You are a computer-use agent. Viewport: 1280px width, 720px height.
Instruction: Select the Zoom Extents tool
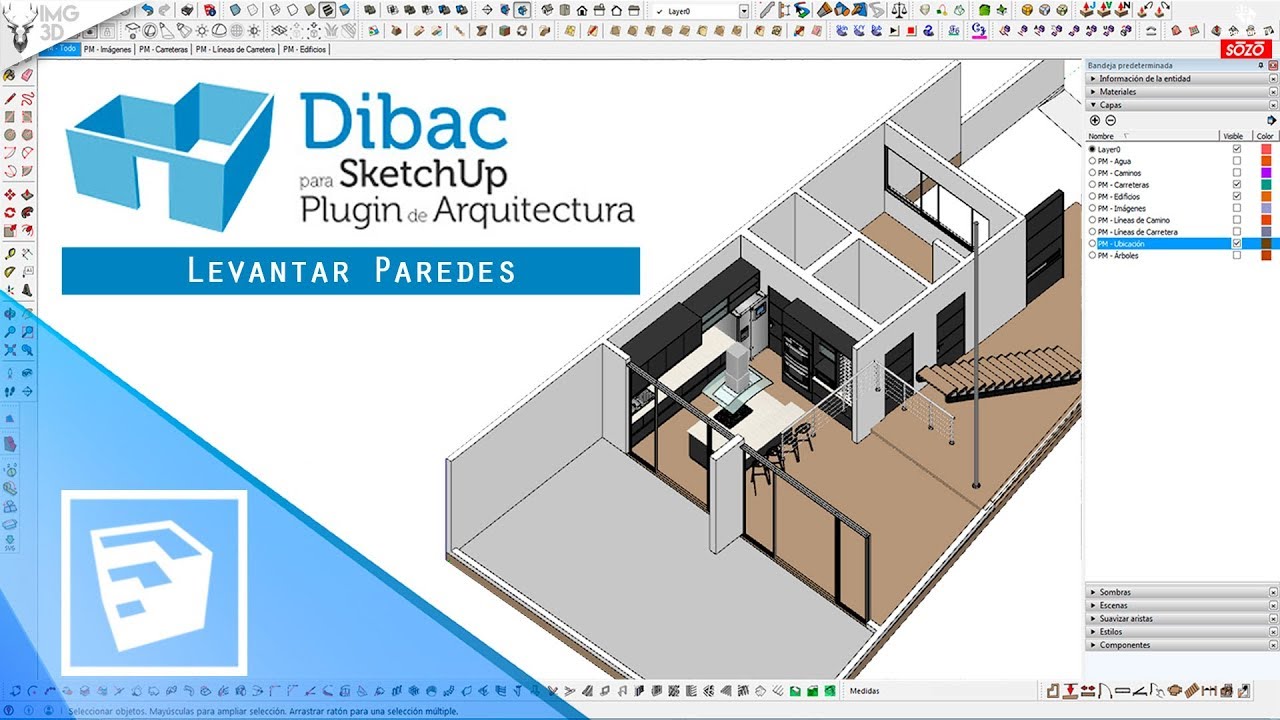coord(9,349)
